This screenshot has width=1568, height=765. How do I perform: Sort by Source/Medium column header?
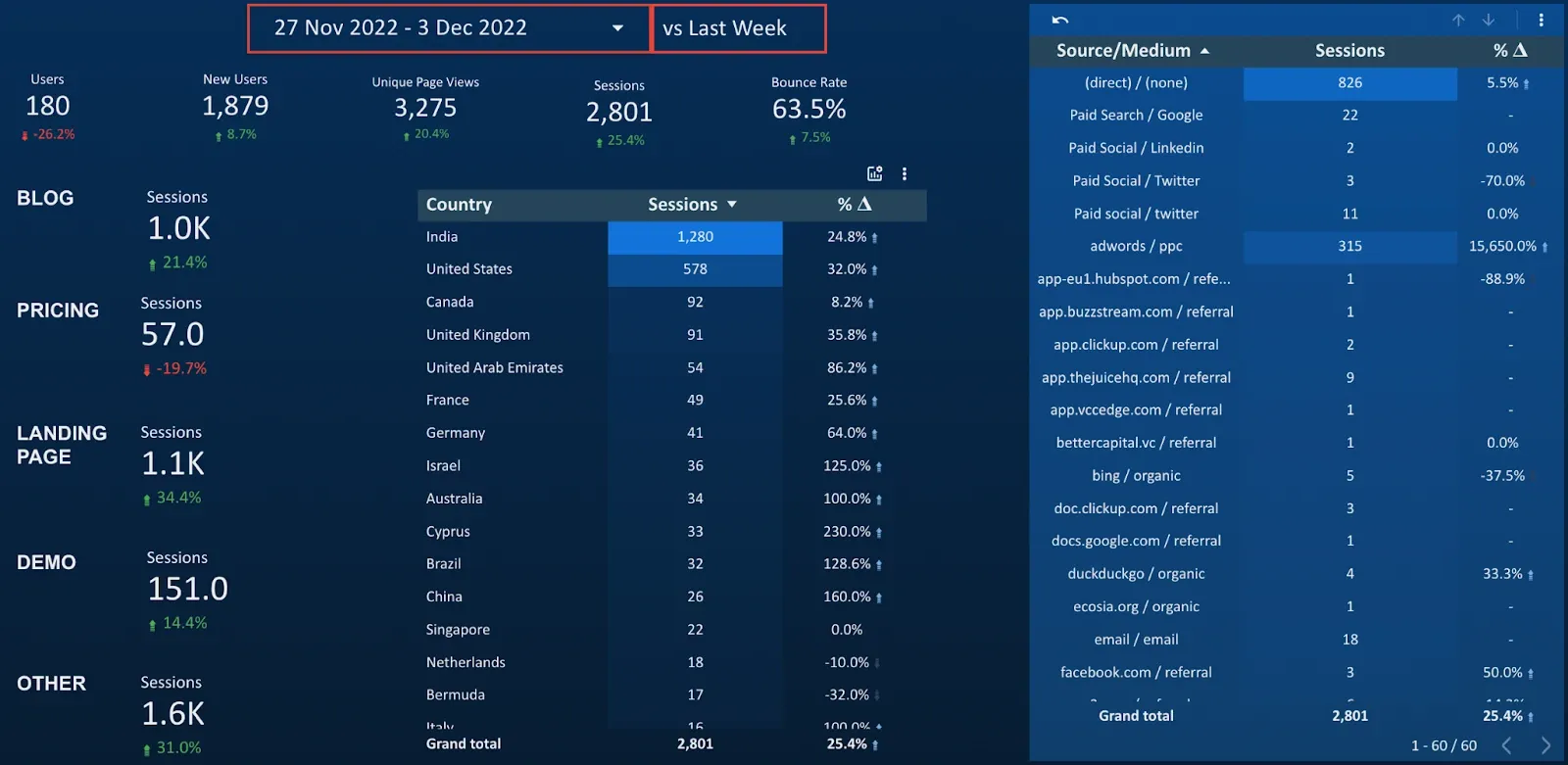[x=1132, y=50]
